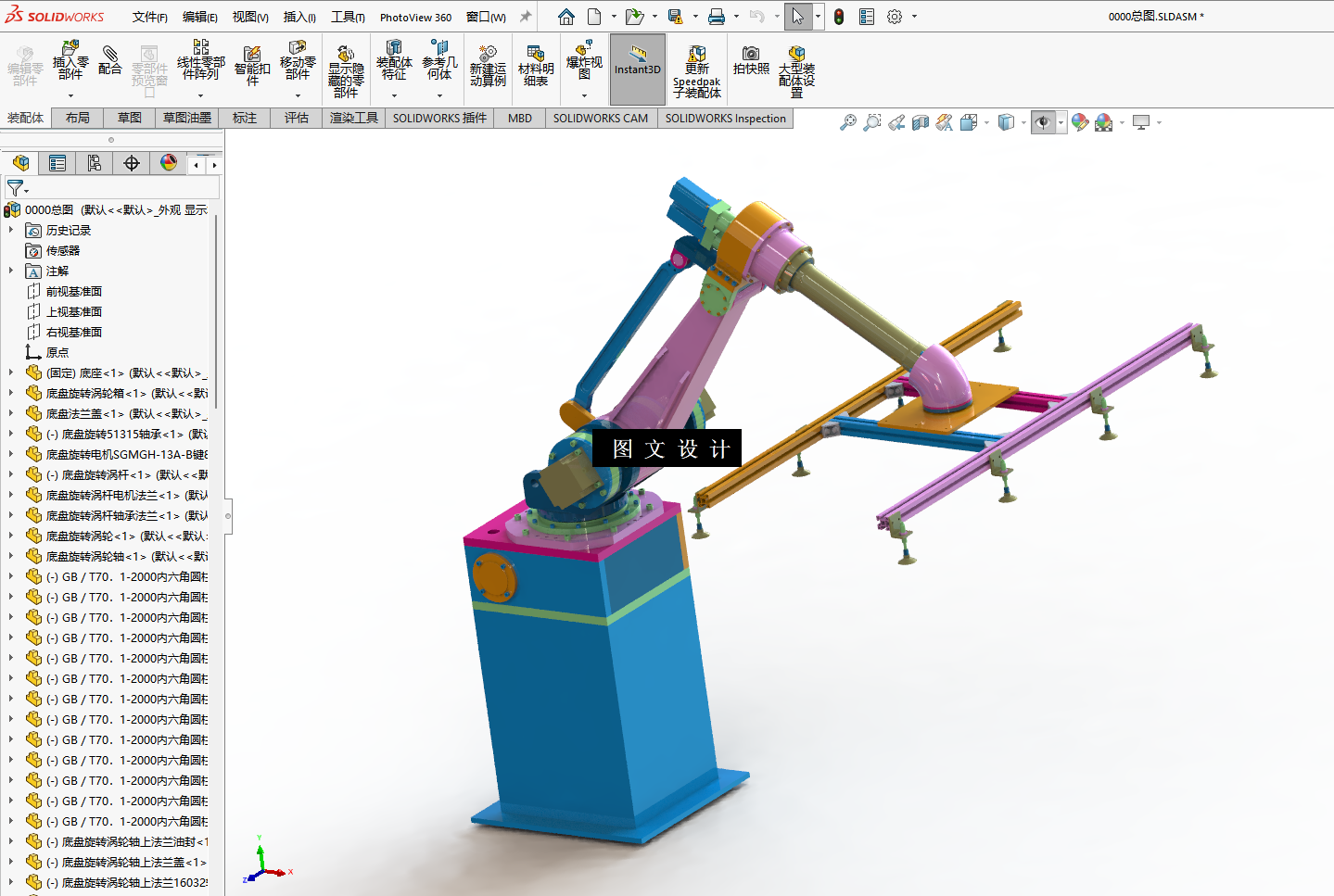Expand the 底盘旋转涡轮箱<1> component
Screen dimensions: 1334x896
tap(11, 393)
